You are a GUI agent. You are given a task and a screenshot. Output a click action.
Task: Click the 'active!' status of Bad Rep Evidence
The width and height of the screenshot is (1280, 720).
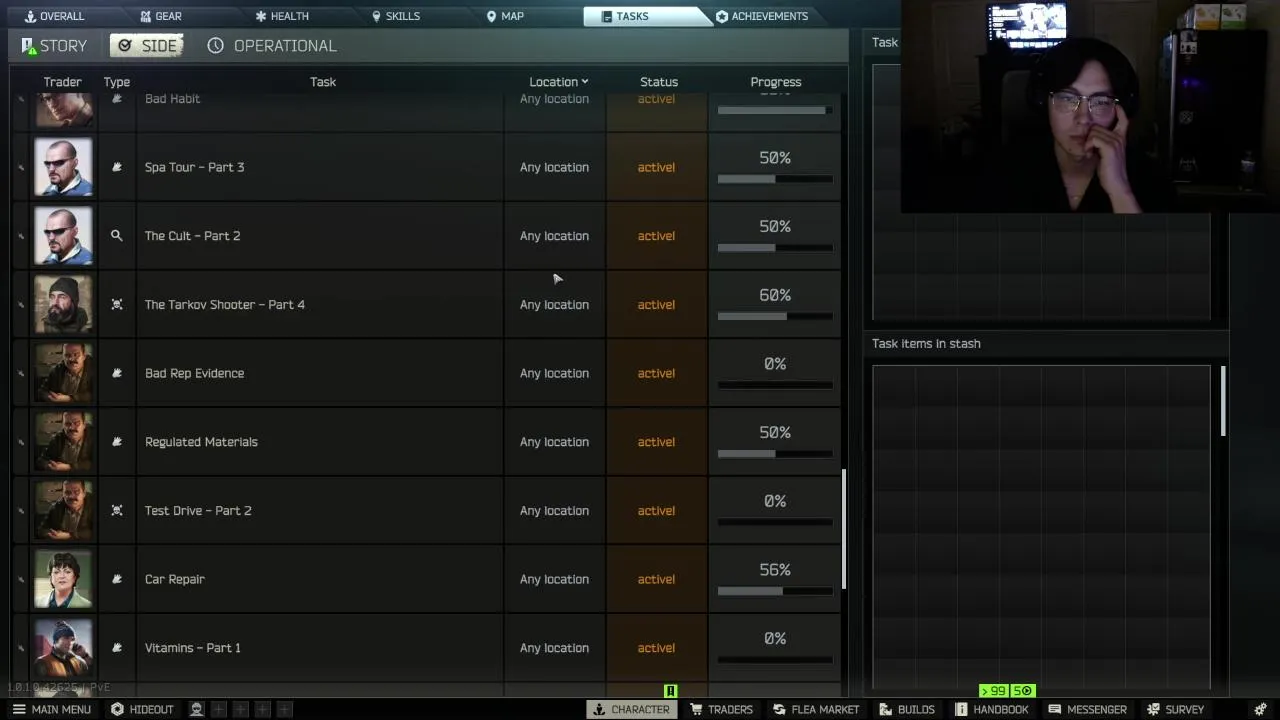pos(656,373)
